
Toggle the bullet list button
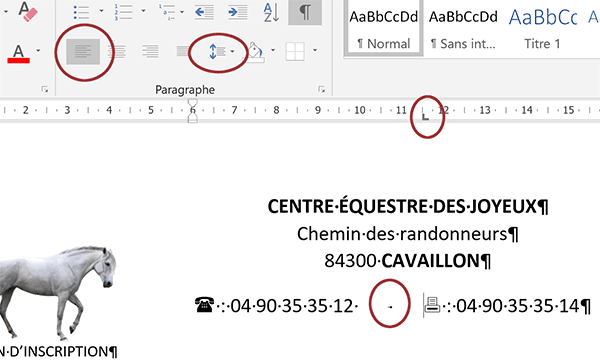coord(82,12)
